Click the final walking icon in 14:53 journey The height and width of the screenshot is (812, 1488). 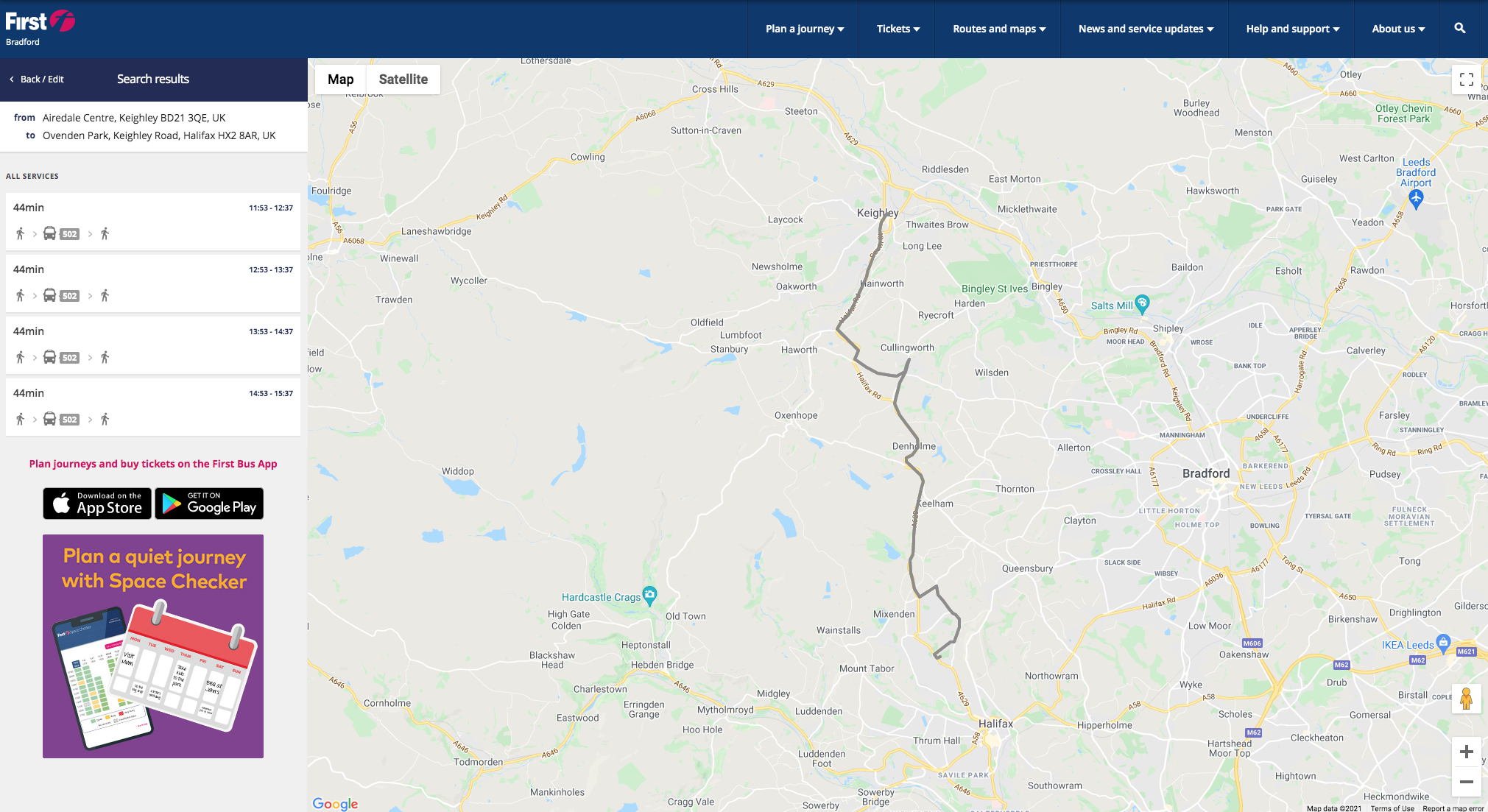[x=105, y=419]
